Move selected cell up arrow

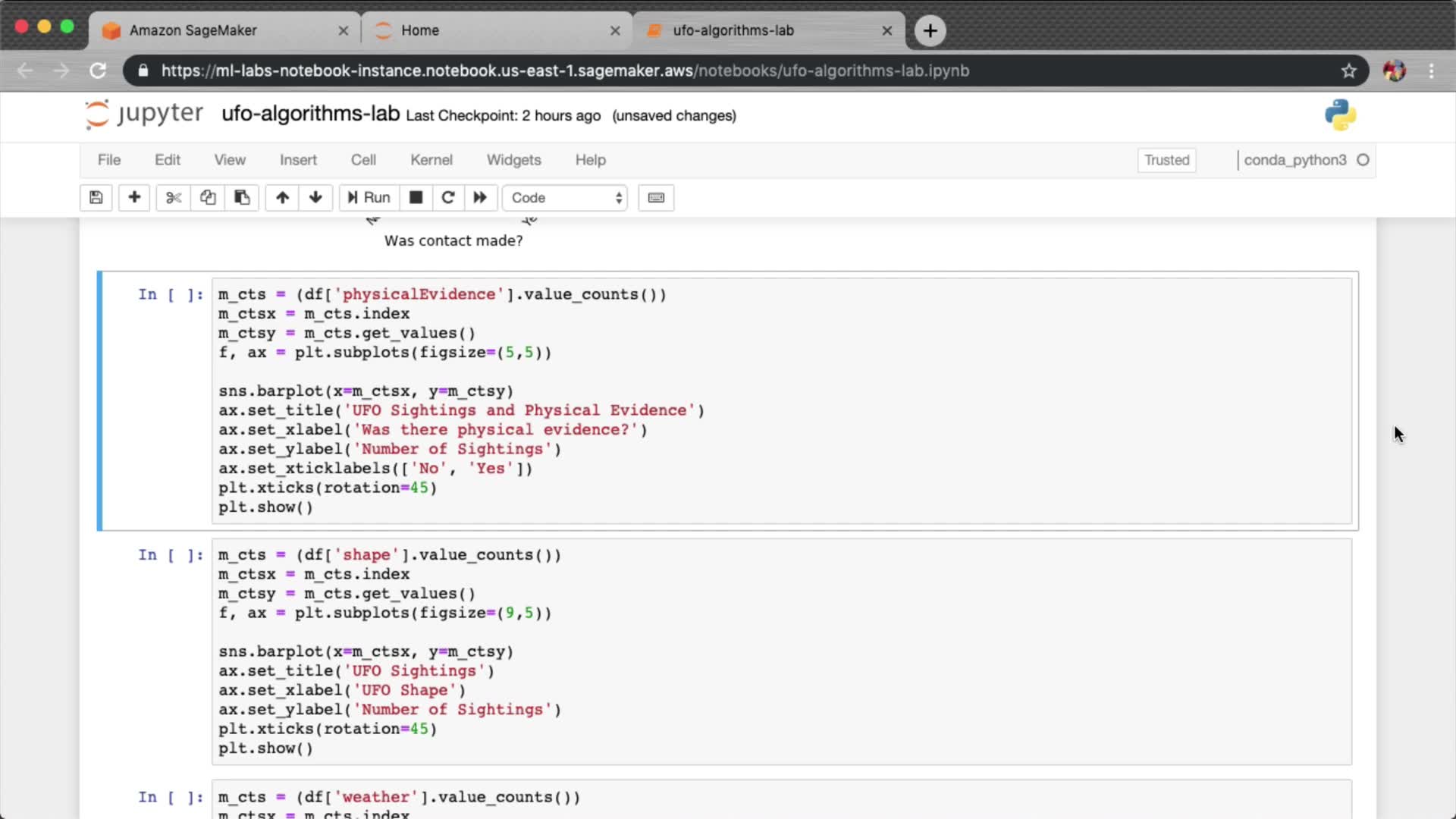coord(282,198)
